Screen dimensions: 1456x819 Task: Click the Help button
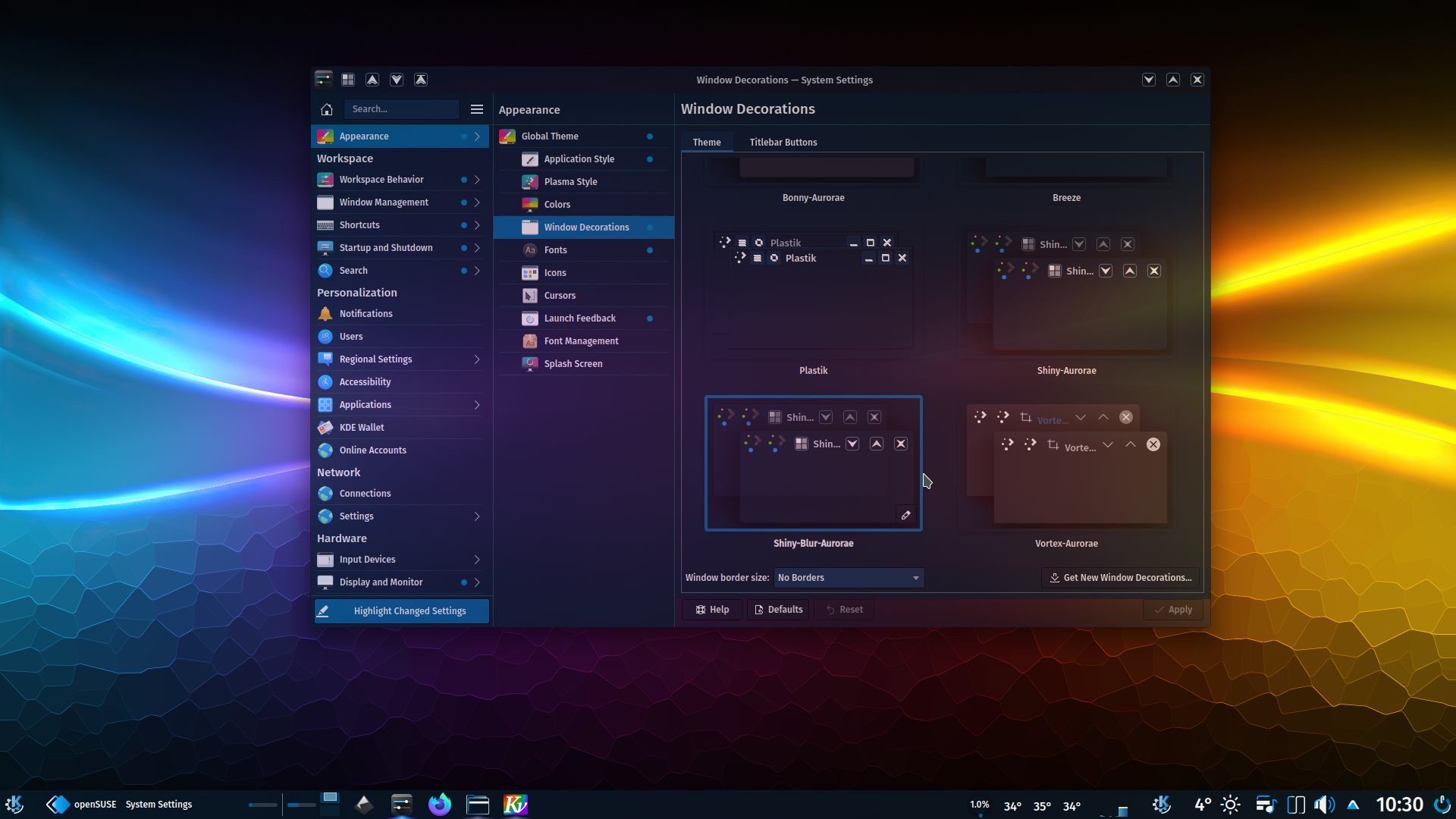click(713, 610)
